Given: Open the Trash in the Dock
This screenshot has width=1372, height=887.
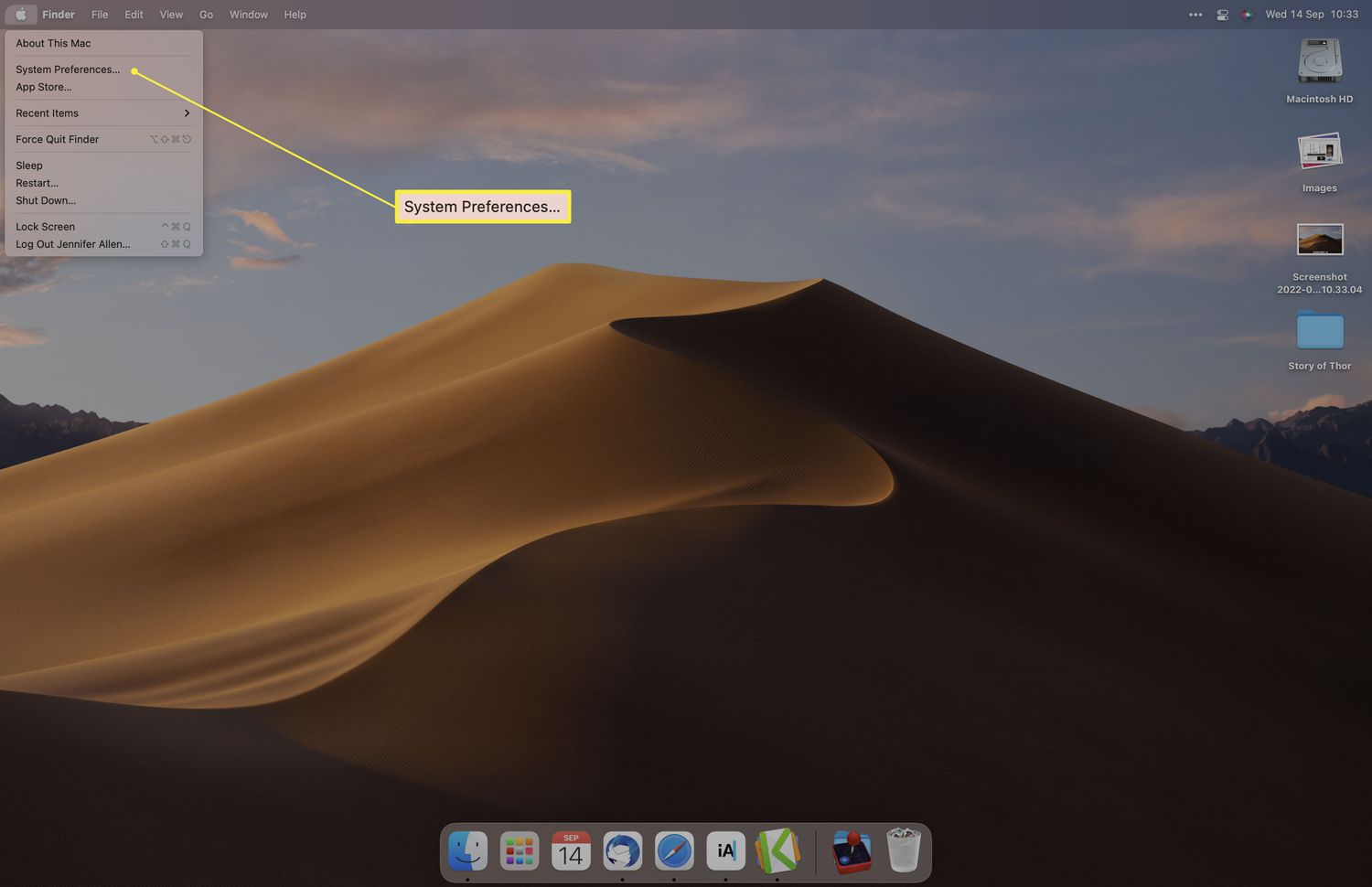Looking at the screenshot, I should coord(904,851).
